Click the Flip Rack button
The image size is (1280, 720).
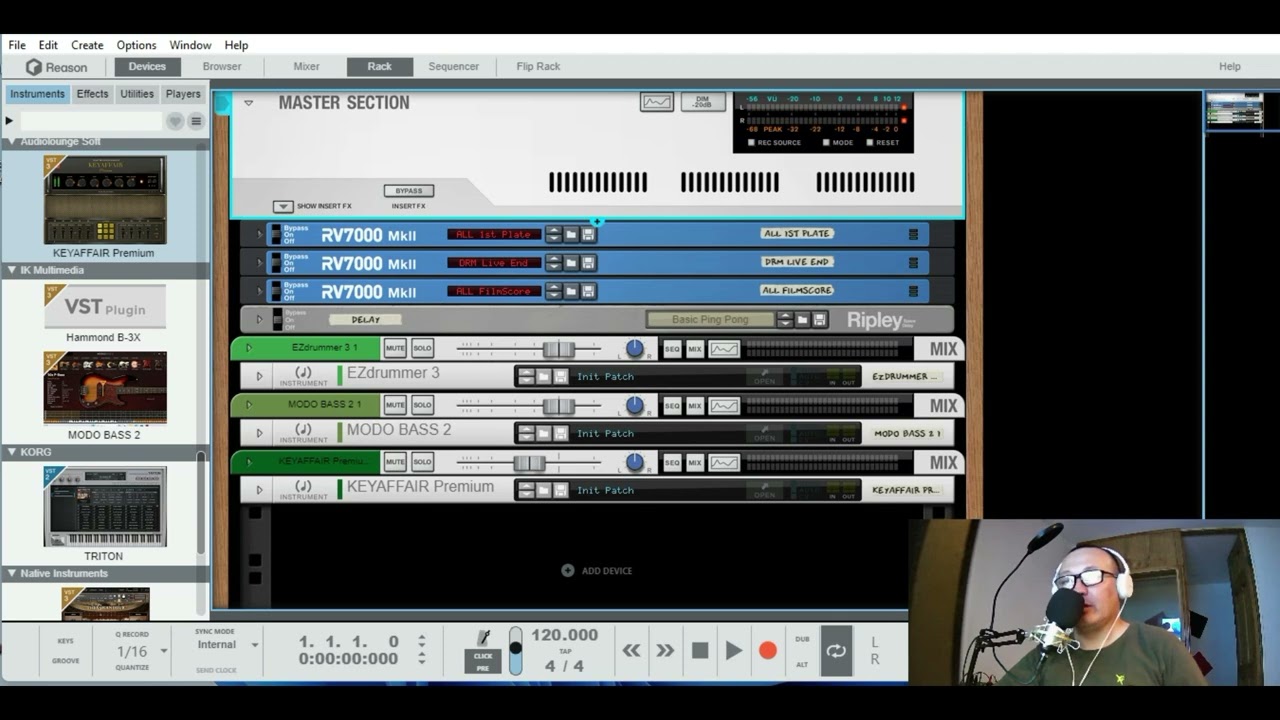tap(538, 66)
